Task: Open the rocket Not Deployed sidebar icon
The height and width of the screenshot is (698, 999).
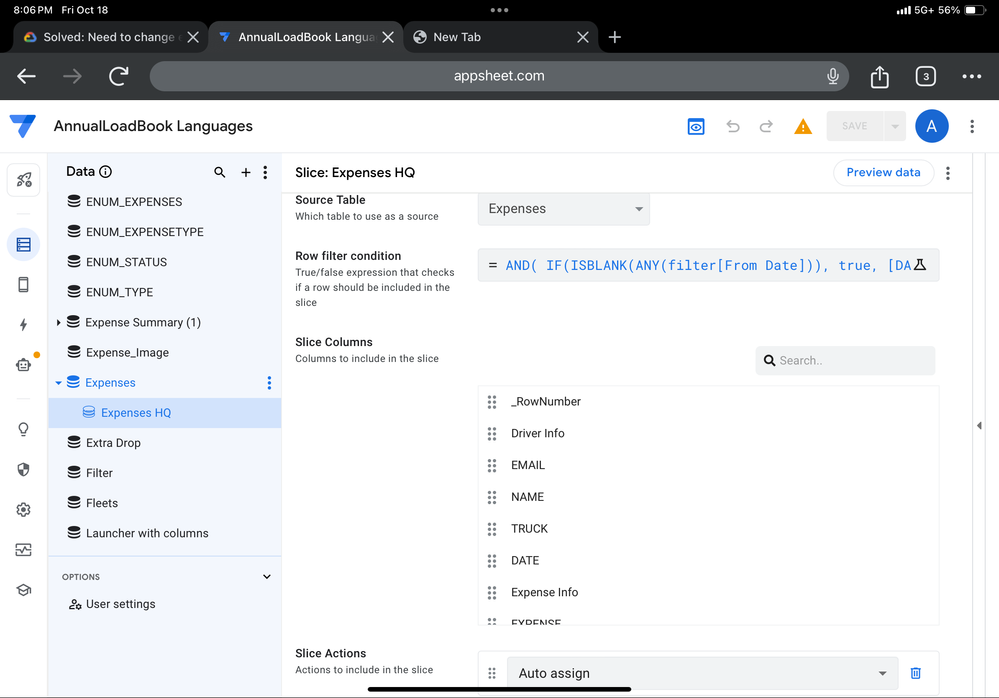Action: [24, 180]
